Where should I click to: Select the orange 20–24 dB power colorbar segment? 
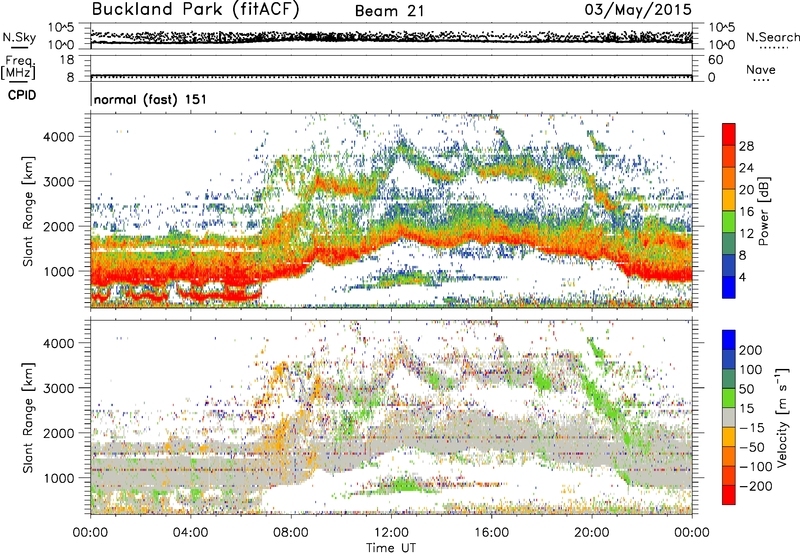point(729,178)
